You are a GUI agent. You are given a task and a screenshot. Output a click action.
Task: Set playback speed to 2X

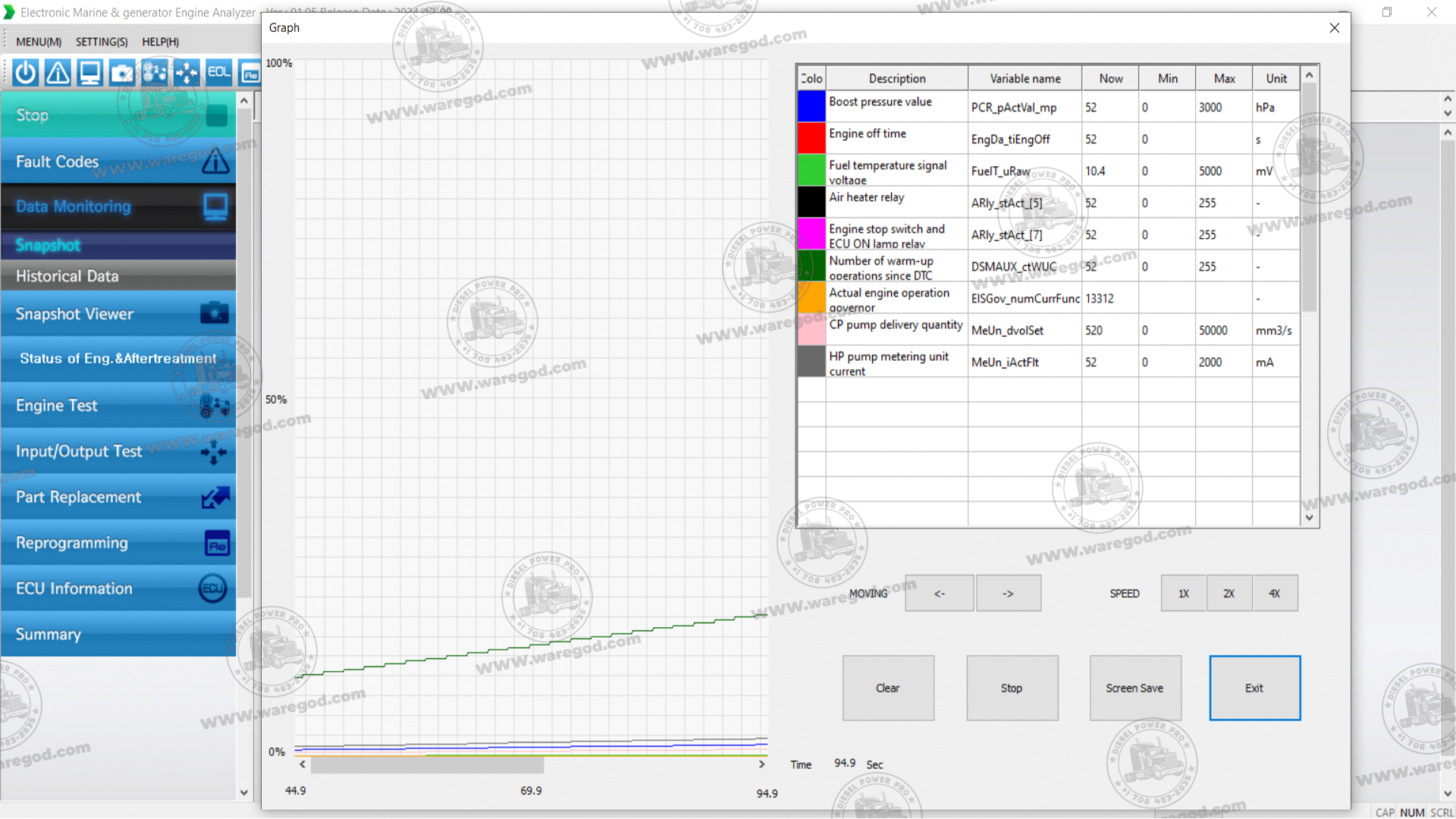(1228, 594)
